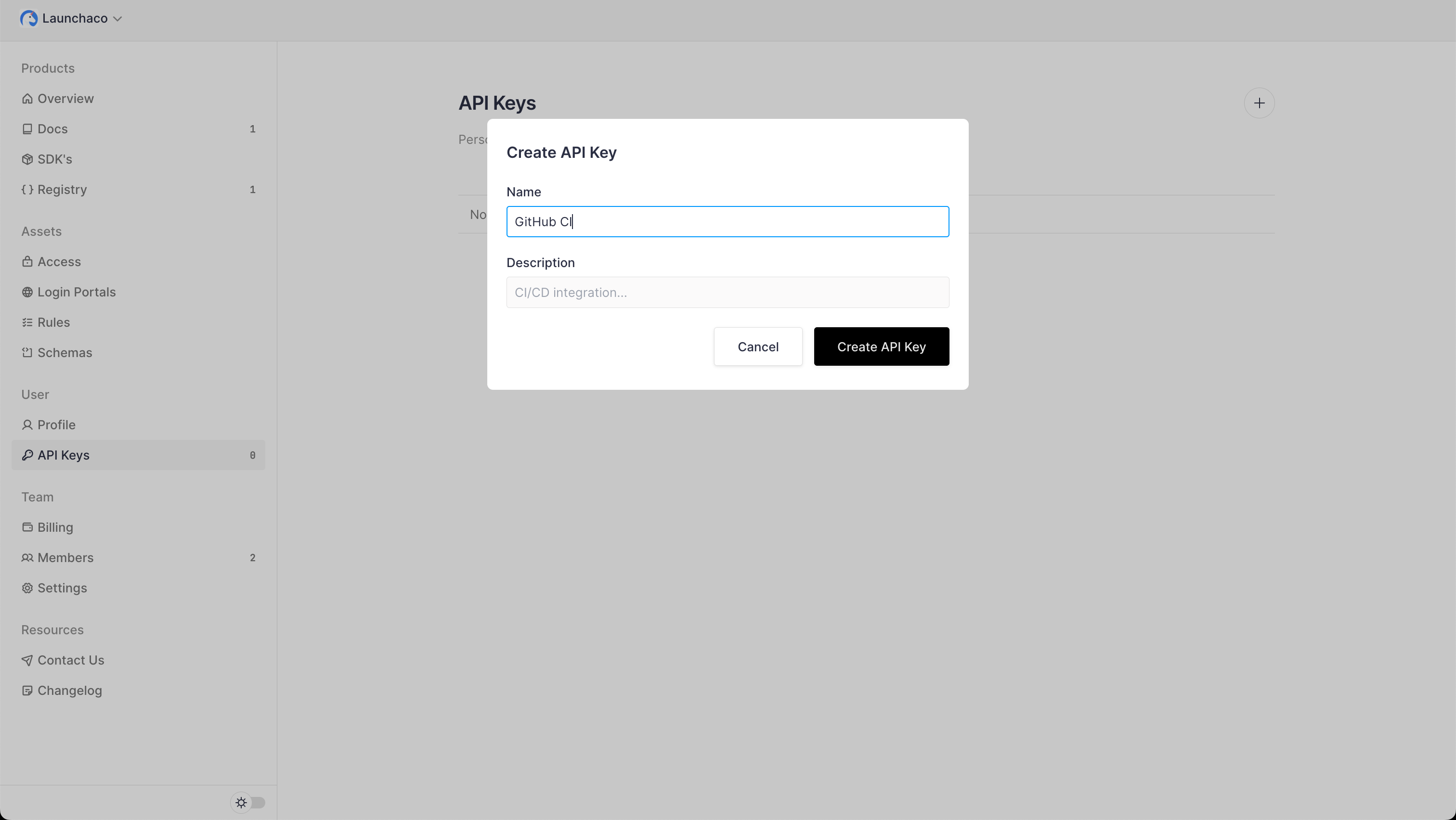The image size is (1456, 820).
Task: Click the Description input field
Action: coord(728,293)
